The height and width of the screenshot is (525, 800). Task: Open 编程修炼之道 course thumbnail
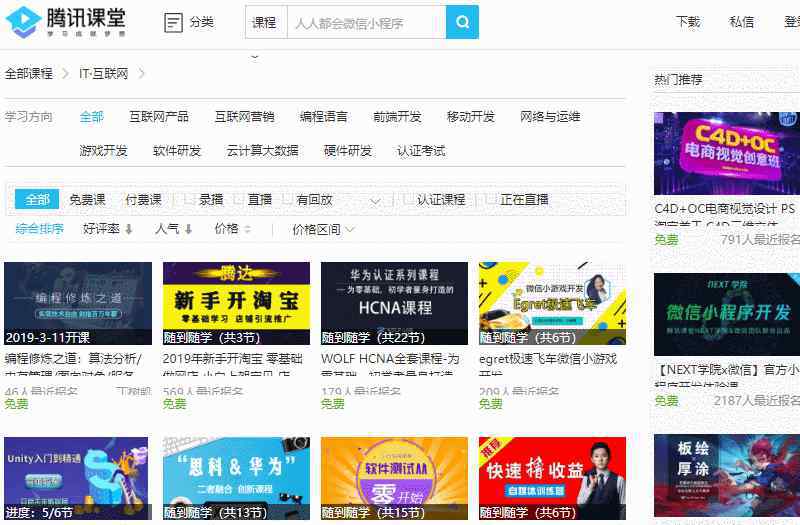tap(78, 304)
